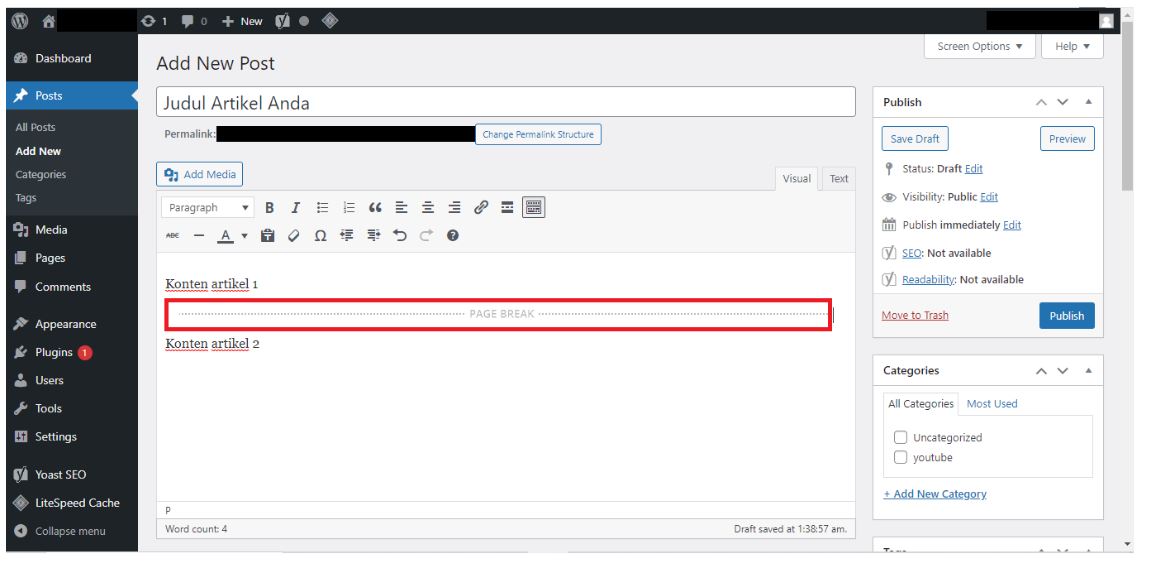This screenshot has width=1158, height=564.
Task: Move post to Trash
Action: coord(915,315)
